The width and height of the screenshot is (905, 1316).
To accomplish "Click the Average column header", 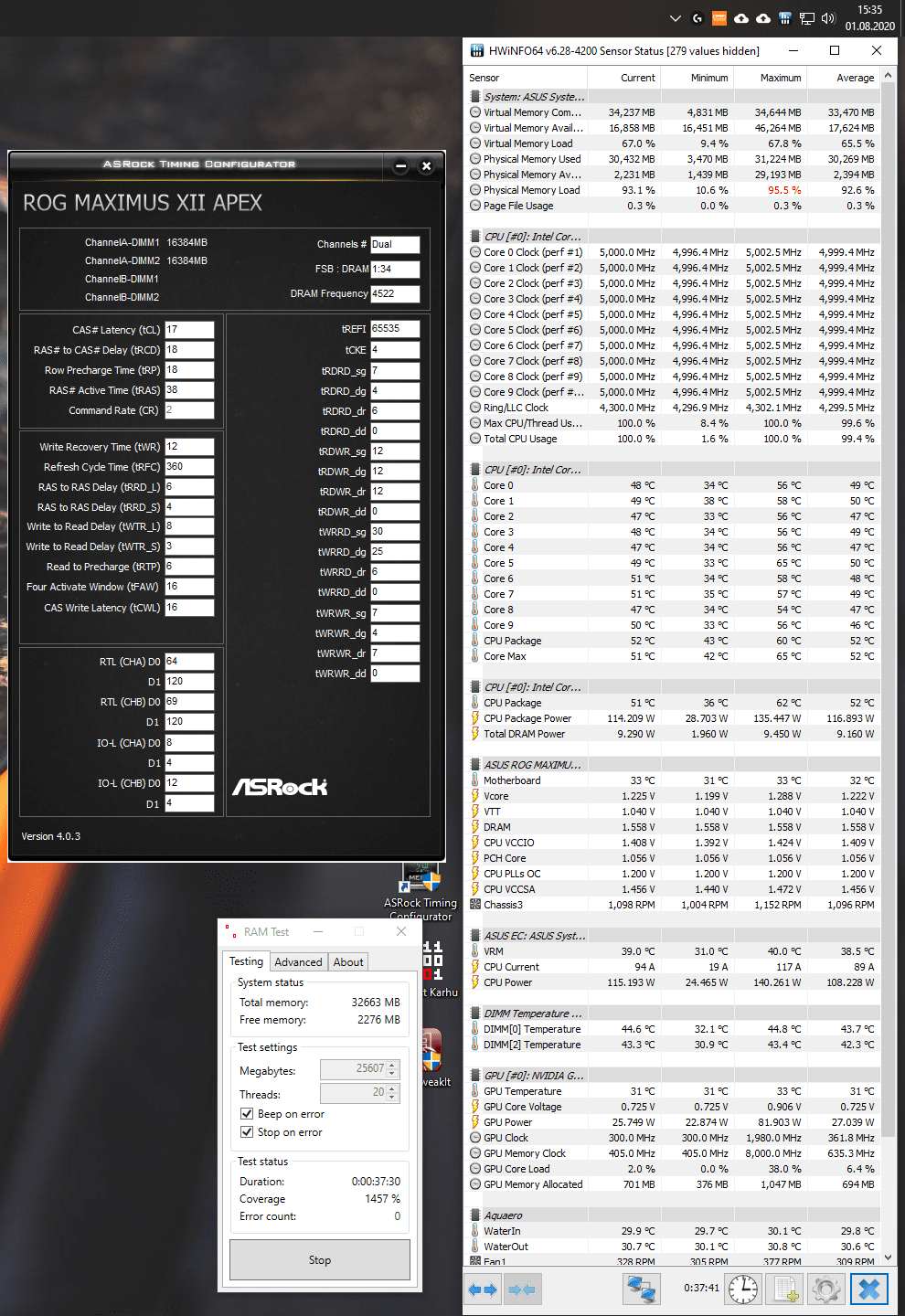I will pos(843,78).
